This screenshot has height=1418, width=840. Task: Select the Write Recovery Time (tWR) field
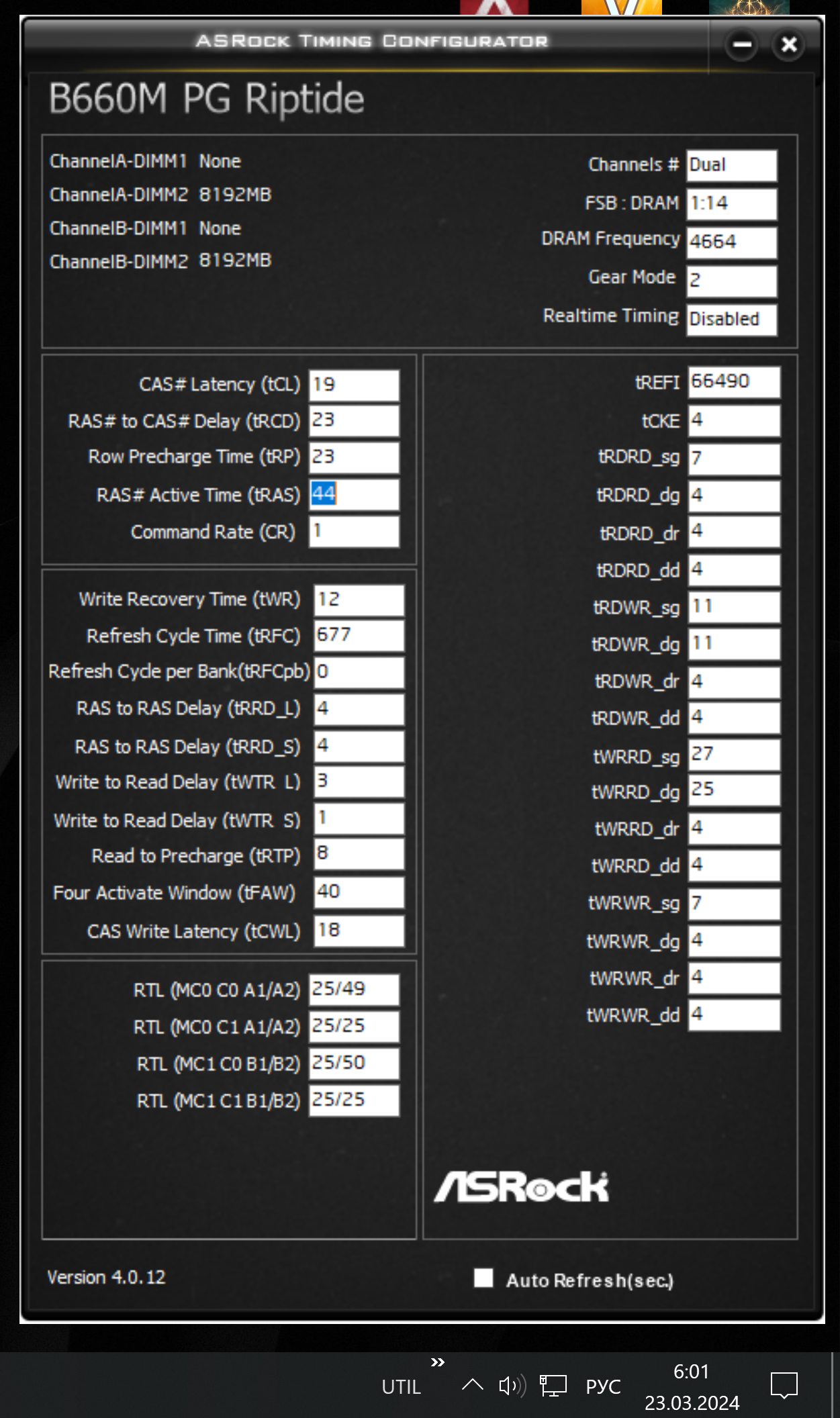(359, 600)
